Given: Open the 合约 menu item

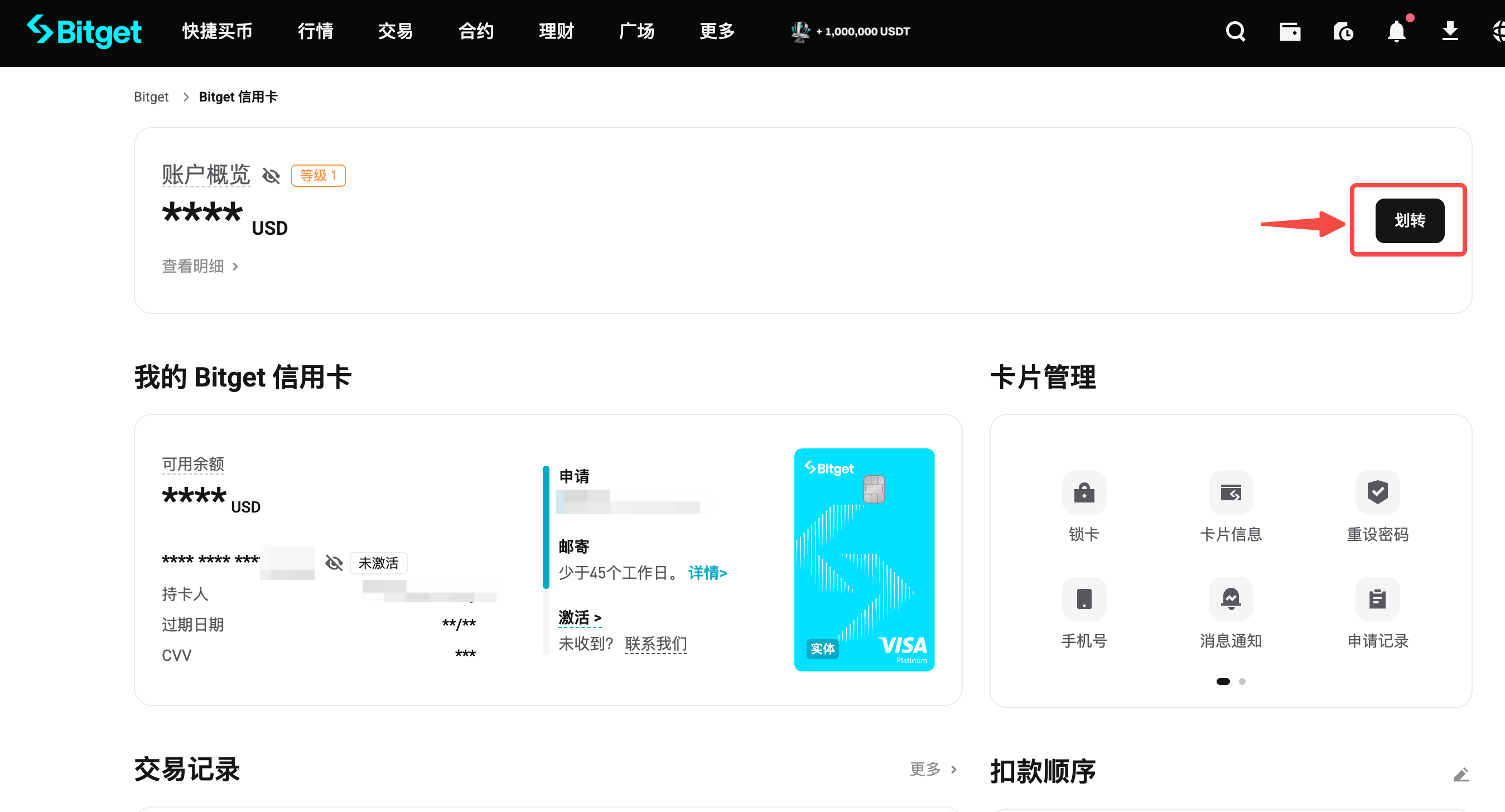Looking at the screenshot, I should 475,32.
